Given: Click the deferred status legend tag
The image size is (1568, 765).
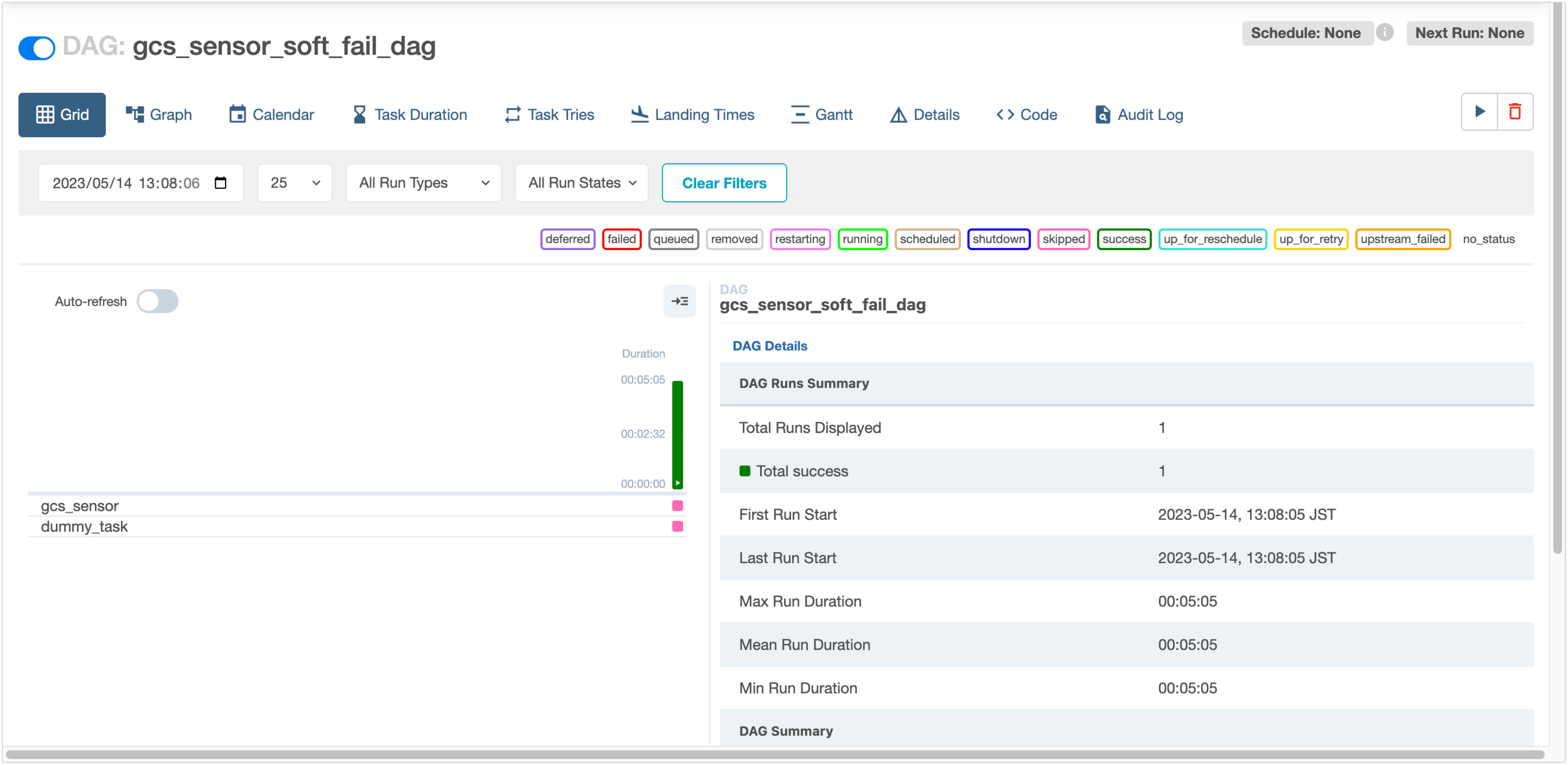Looking at the screenshot, I should point(567,239).
